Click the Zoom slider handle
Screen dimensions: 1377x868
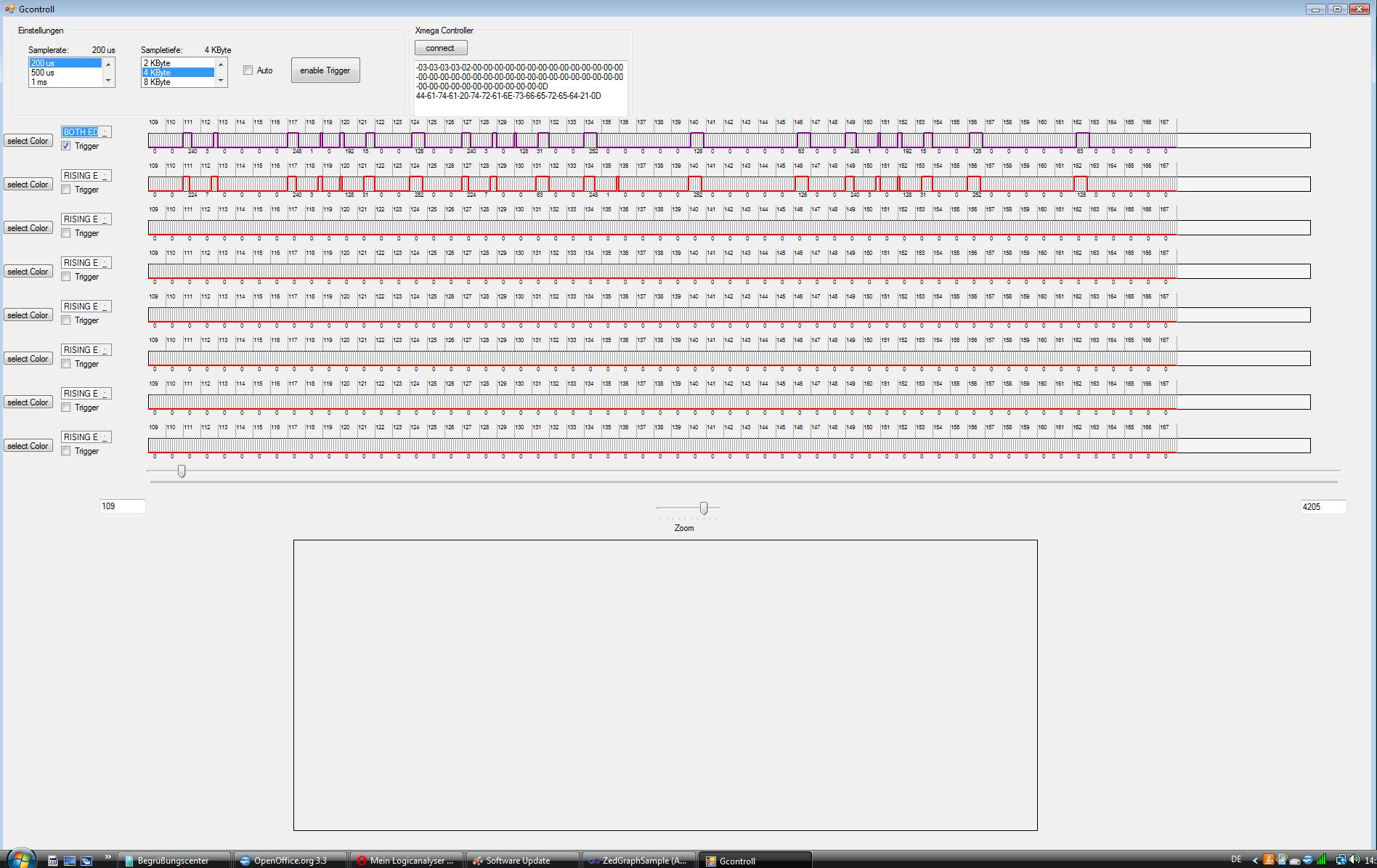pos(703,508)
